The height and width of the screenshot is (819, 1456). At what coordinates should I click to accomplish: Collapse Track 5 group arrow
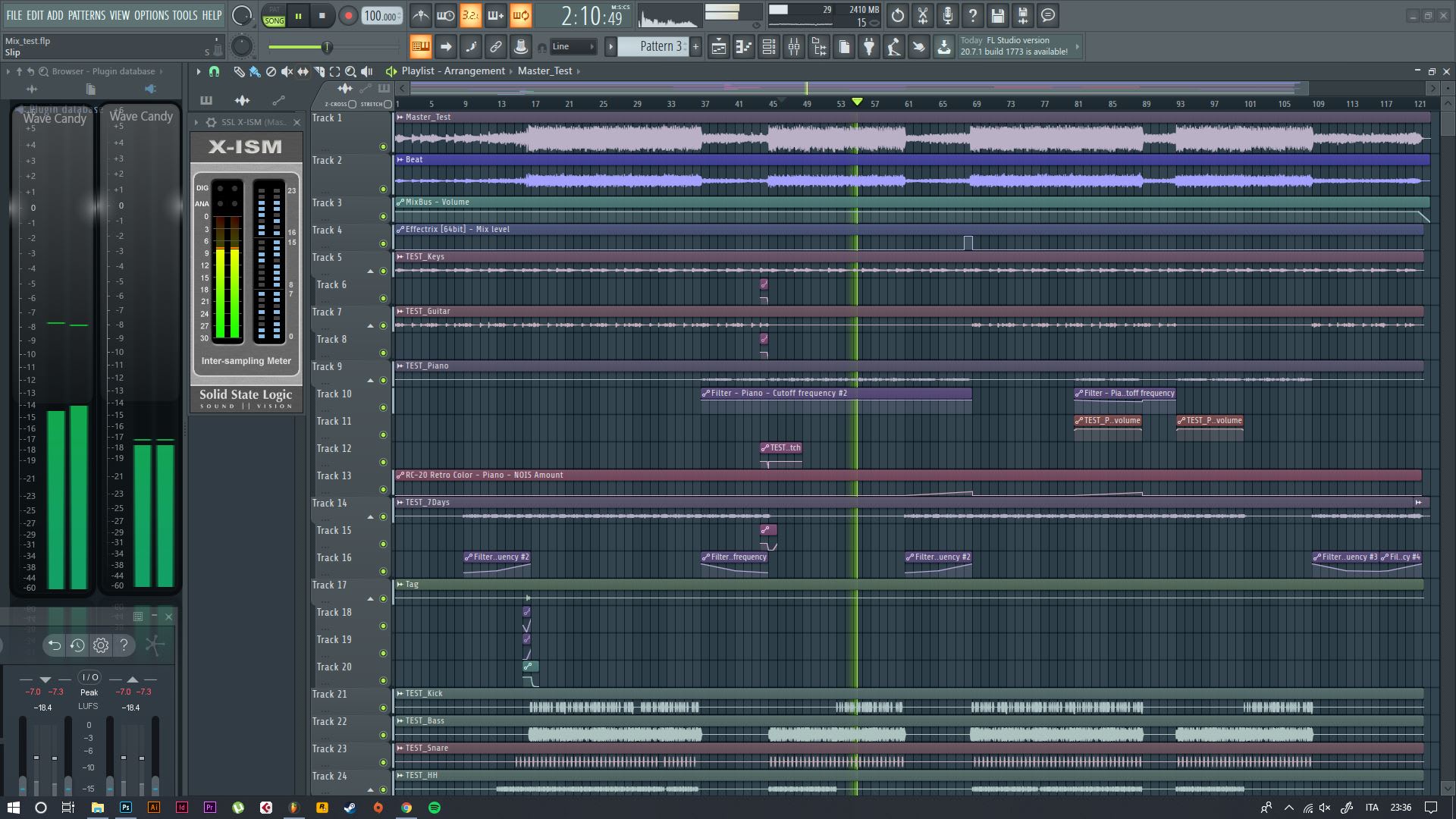tap(371, 271)
